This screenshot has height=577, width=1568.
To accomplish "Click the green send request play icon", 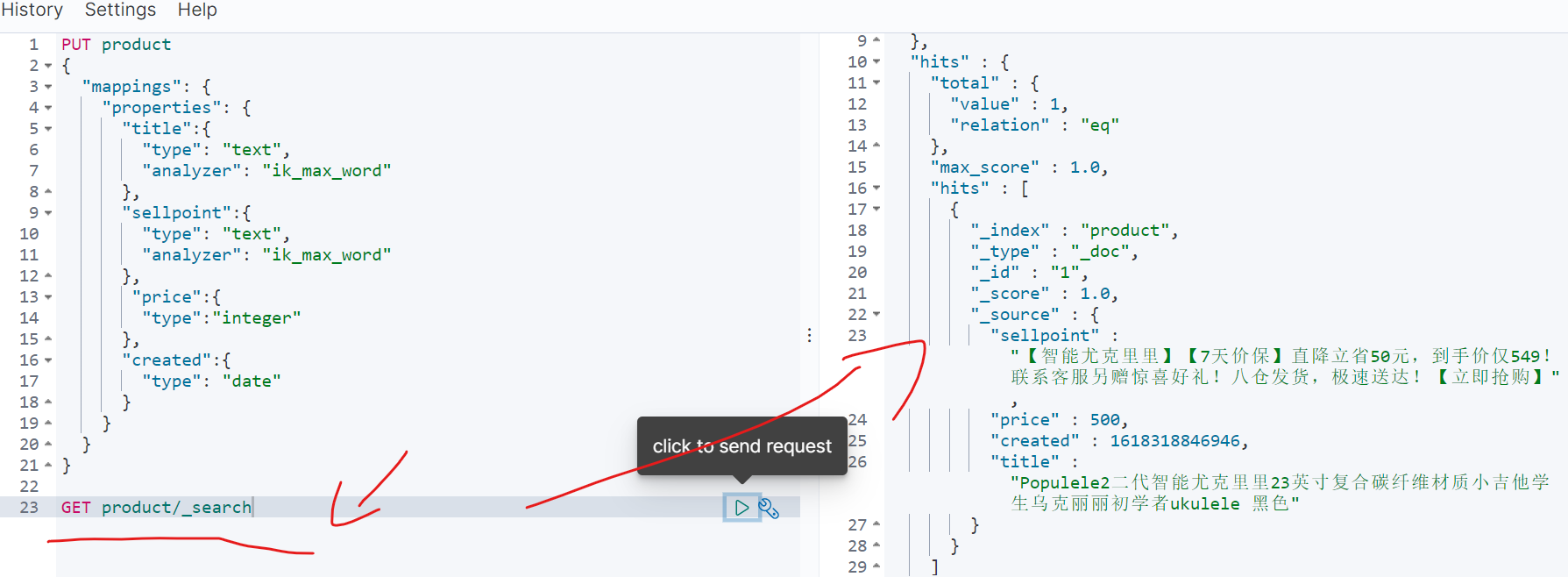I will pos(741,507).
